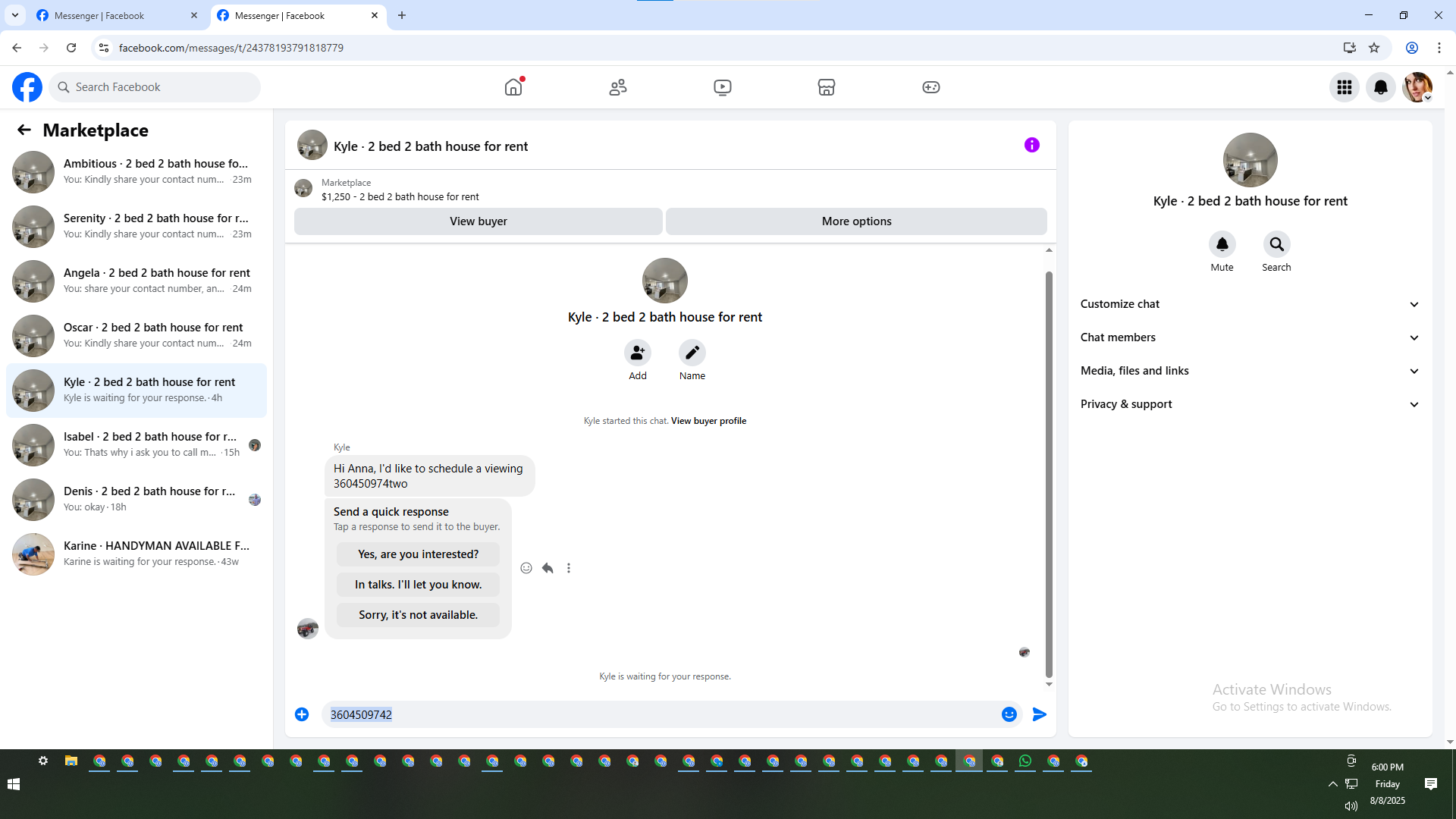Open the Gaming controller icon
The image size is (1456, 819).
point(930,87)
